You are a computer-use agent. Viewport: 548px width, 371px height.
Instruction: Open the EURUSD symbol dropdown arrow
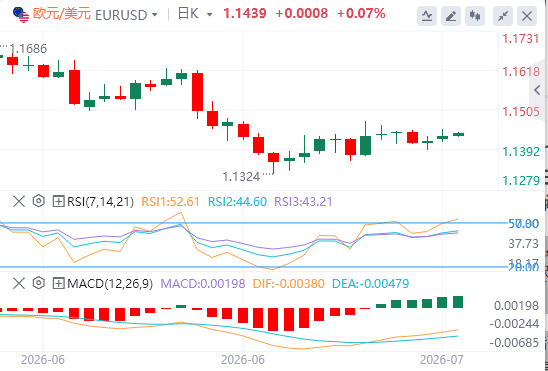coord(154,15)
